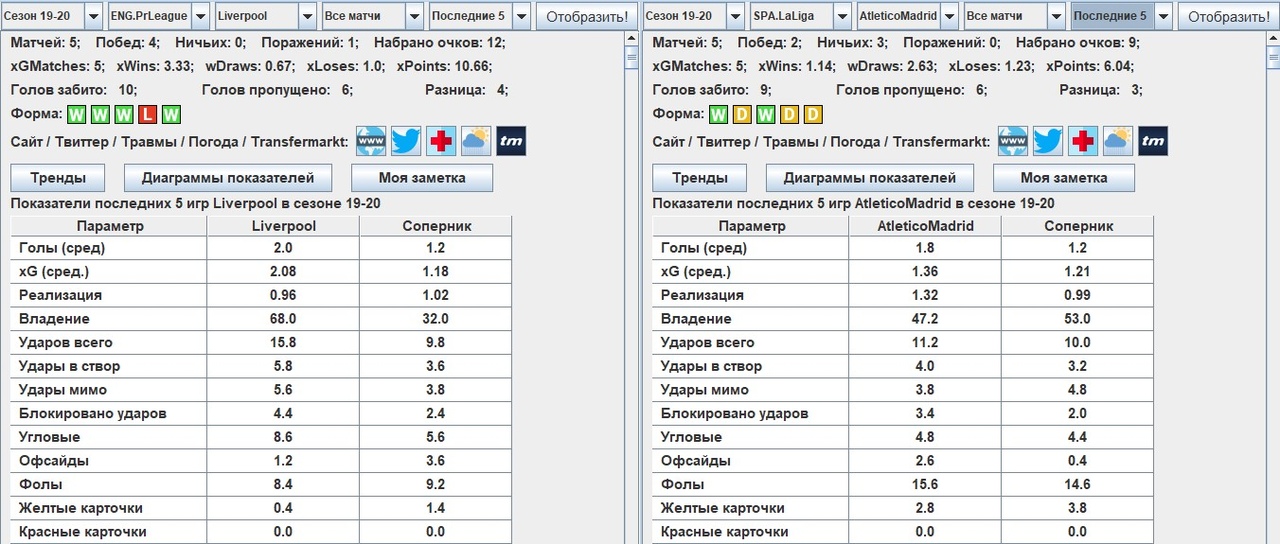The width and height of the screenshot is (1280, 544).
Task: Select AtleticoMadrid Фолы value 15.6
Action: pos(925,484)
